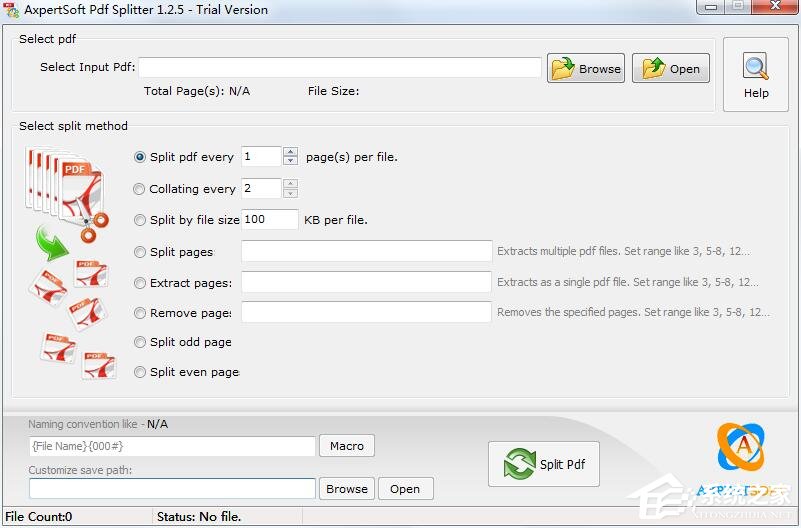Click Open button for save path

[406, 489]
